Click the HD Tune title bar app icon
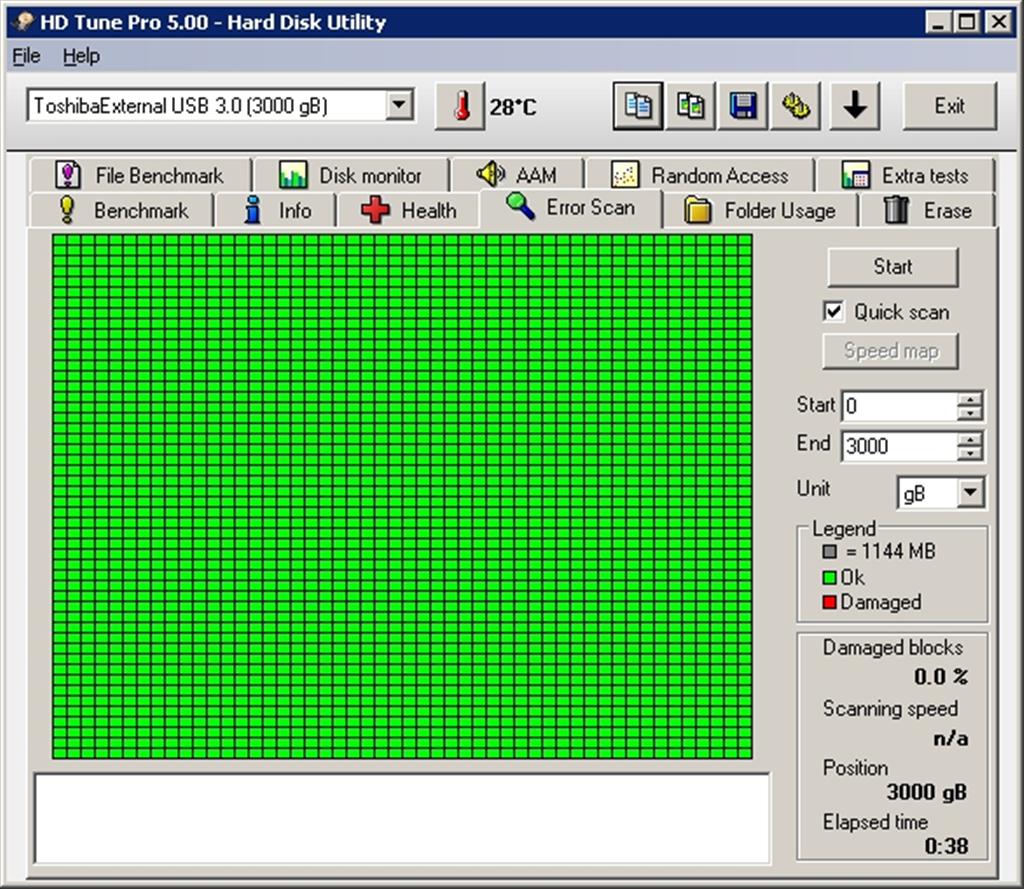1024x889 pixels. pyautogui.click(x=24, y=22)
